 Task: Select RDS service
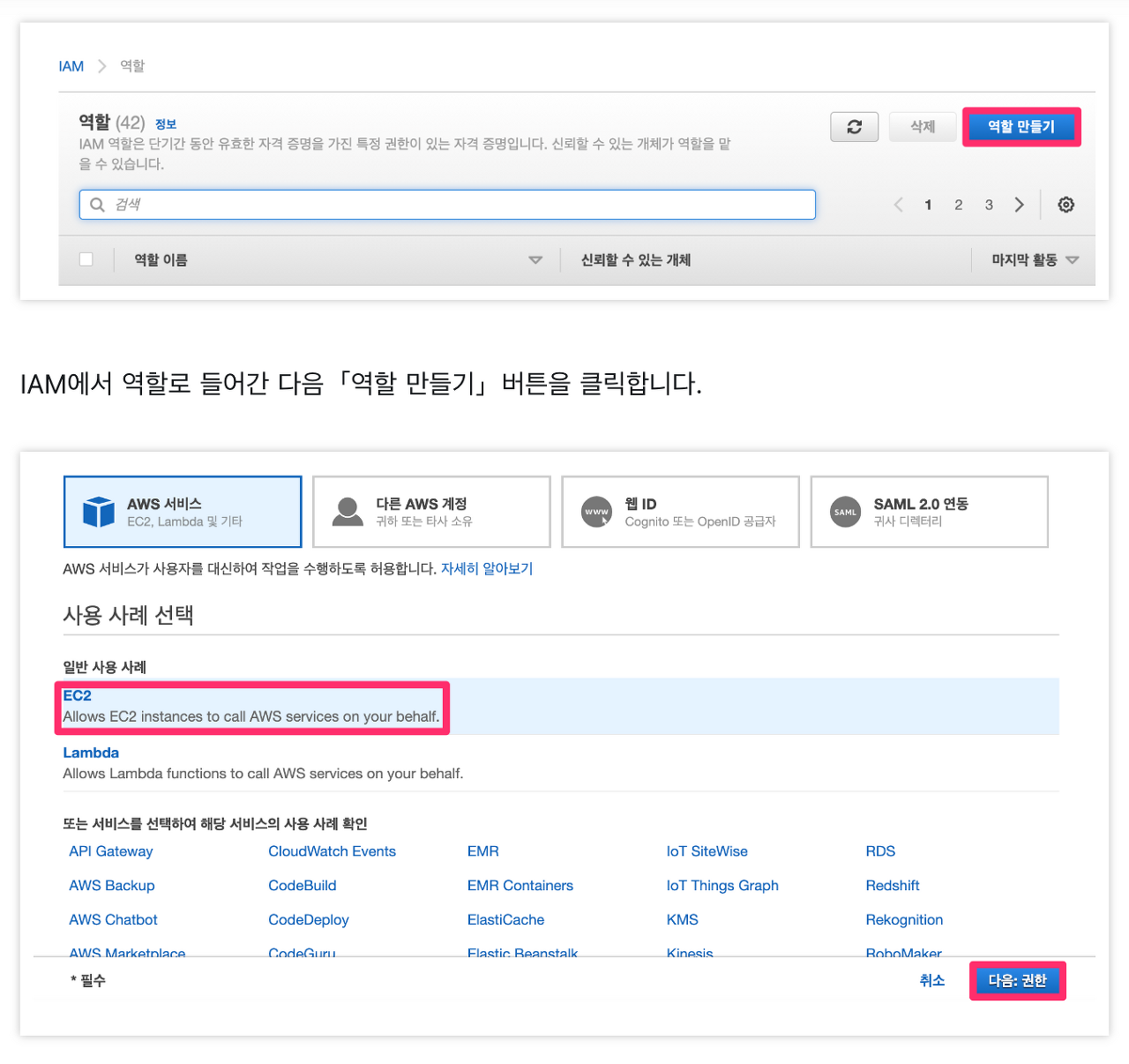click(880, 851)
